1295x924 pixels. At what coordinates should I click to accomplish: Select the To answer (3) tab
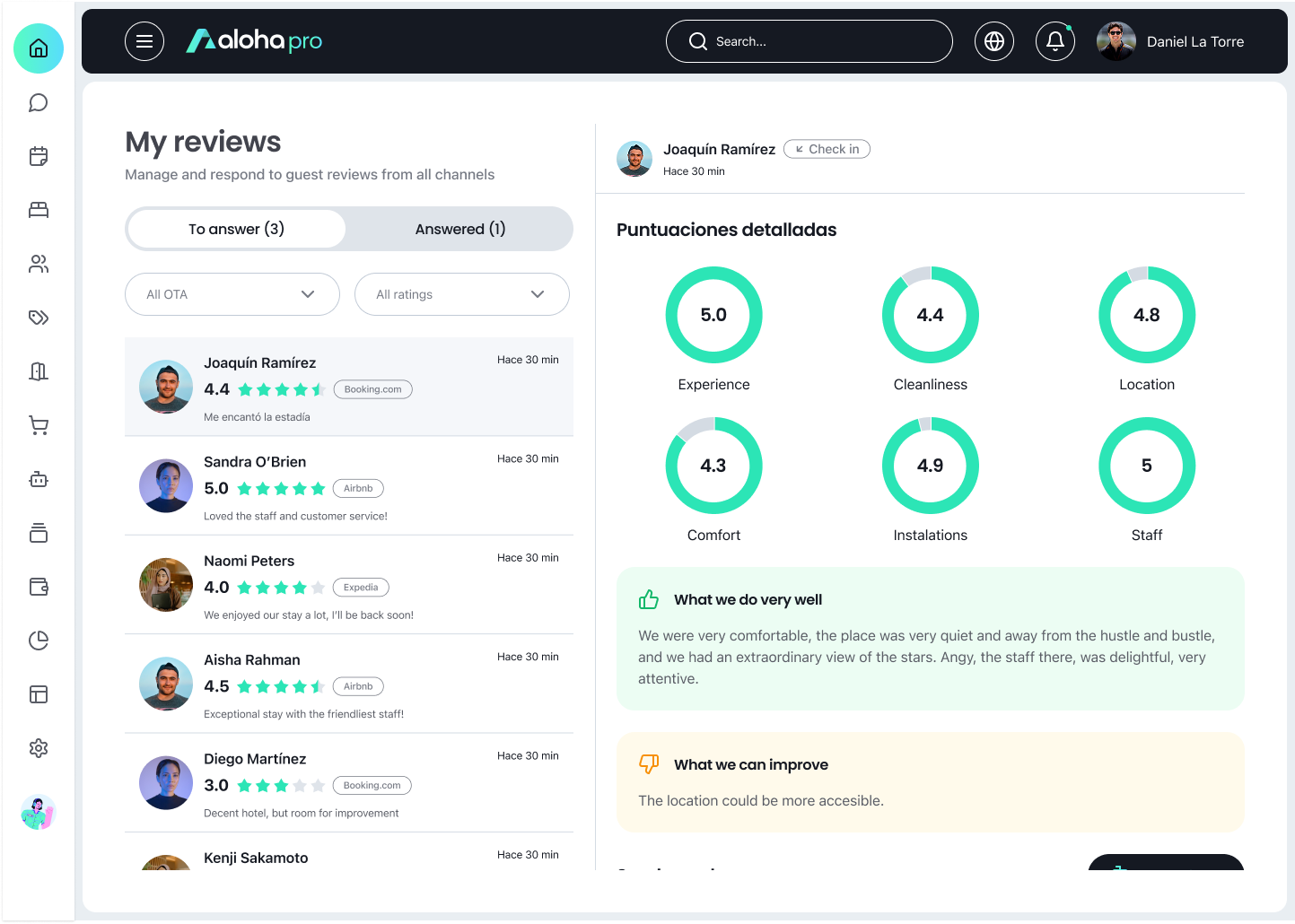(x=237, y=229)
